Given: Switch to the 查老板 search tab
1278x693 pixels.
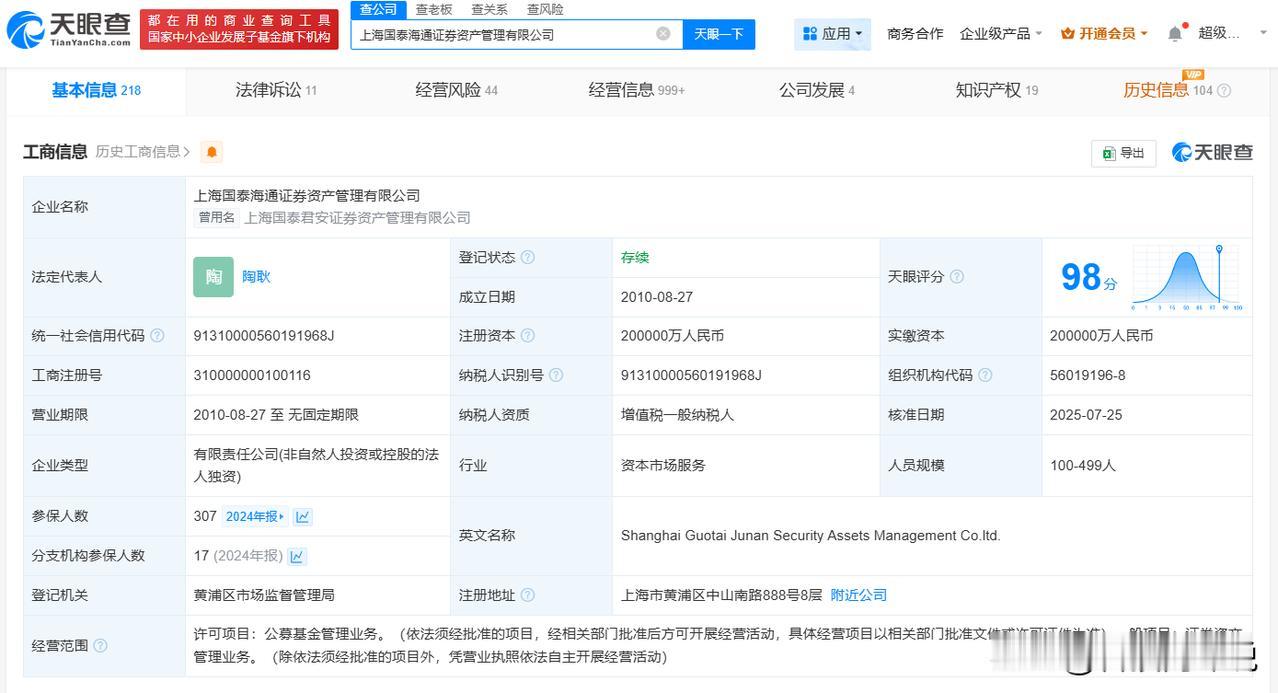Looking at the screenshot, I should [x=434, y=9].
